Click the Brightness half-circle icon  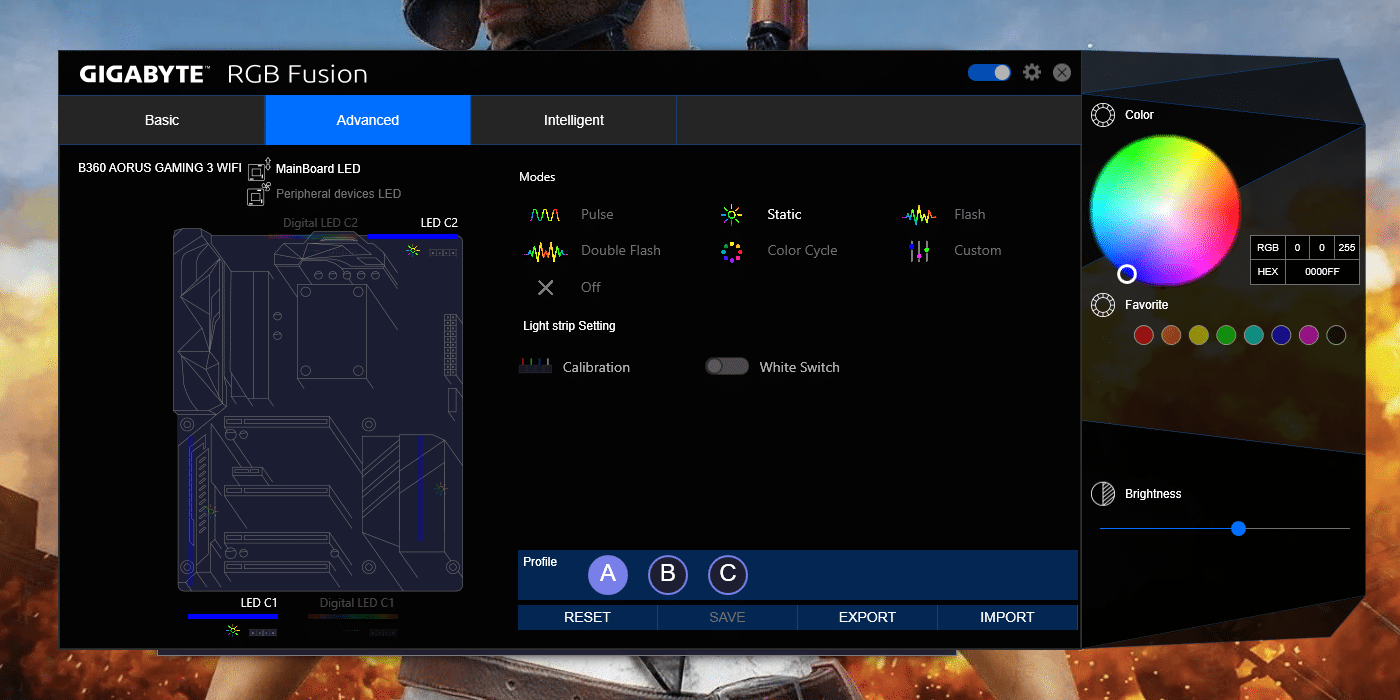click(x=1103, y=494)
